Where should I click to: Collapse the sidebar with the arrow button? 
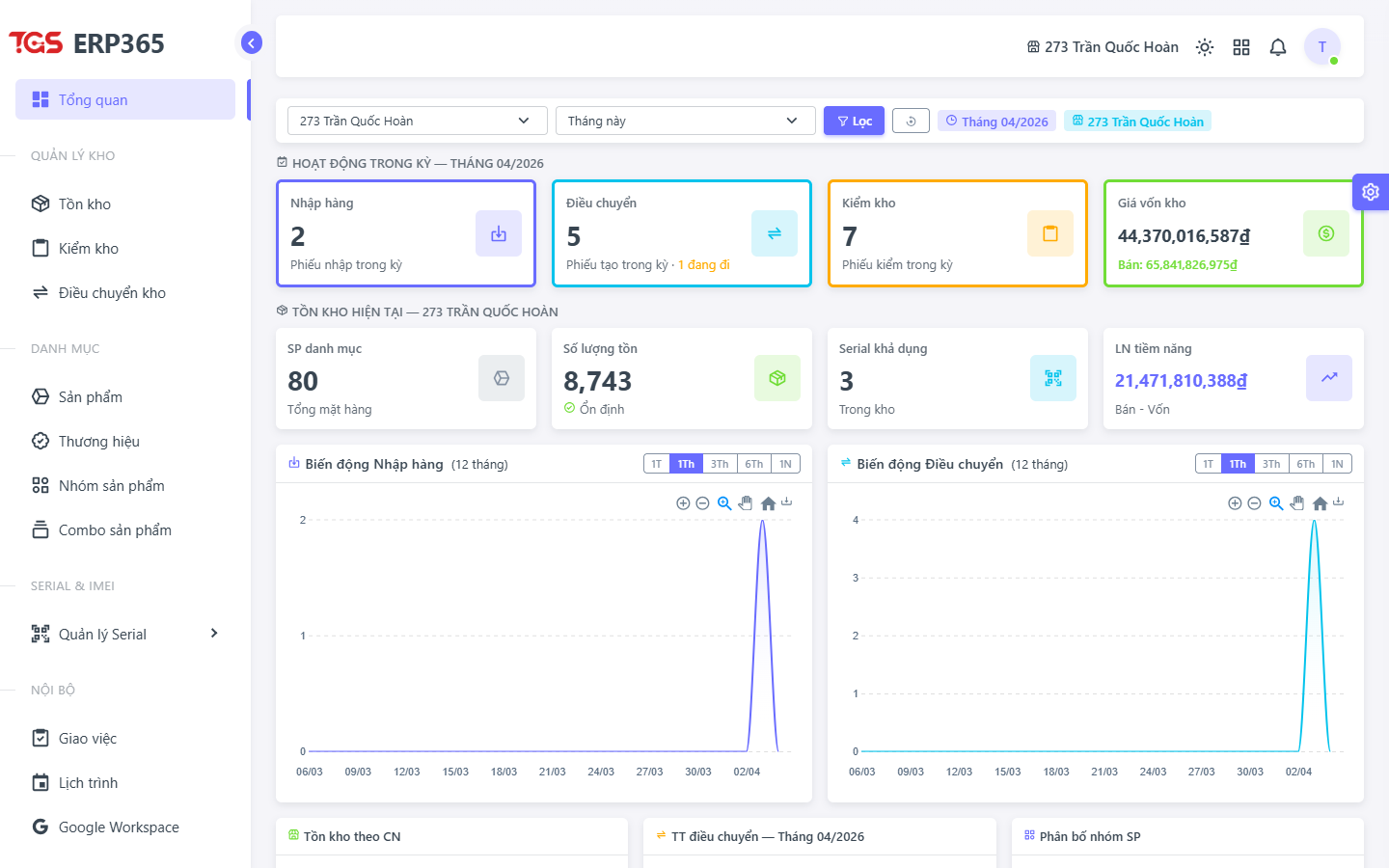pos(251,42)
